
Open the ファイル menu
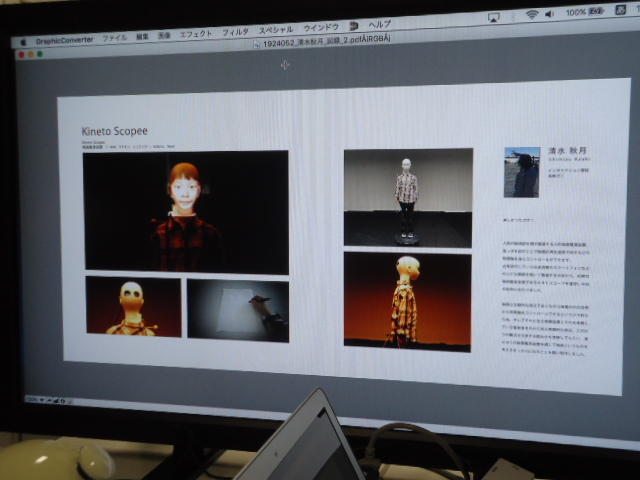[x=114, y=38]
